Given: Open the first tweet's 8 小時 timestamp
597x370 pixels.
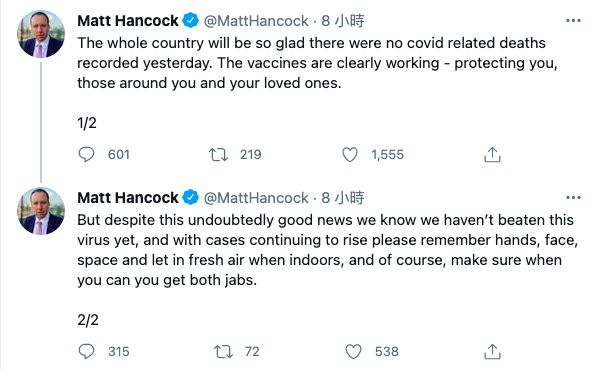Looking at the screenshot, I should click(x=343, y=21).
